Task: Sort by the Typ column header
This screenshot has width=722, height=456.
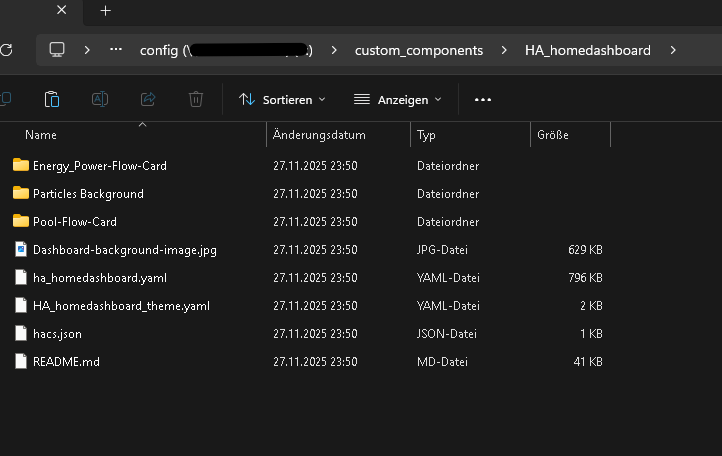Action: (426, 135)
